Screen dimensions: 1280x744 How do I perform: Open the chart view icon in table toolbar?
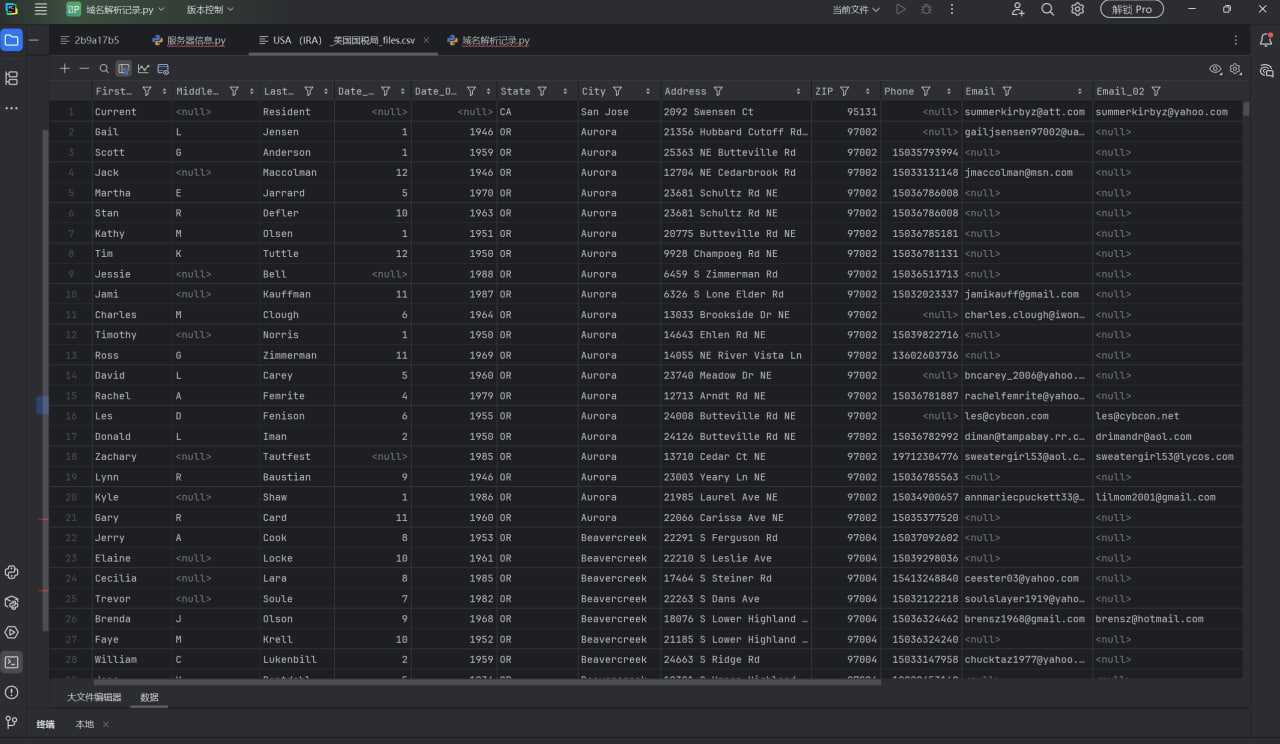144,69
